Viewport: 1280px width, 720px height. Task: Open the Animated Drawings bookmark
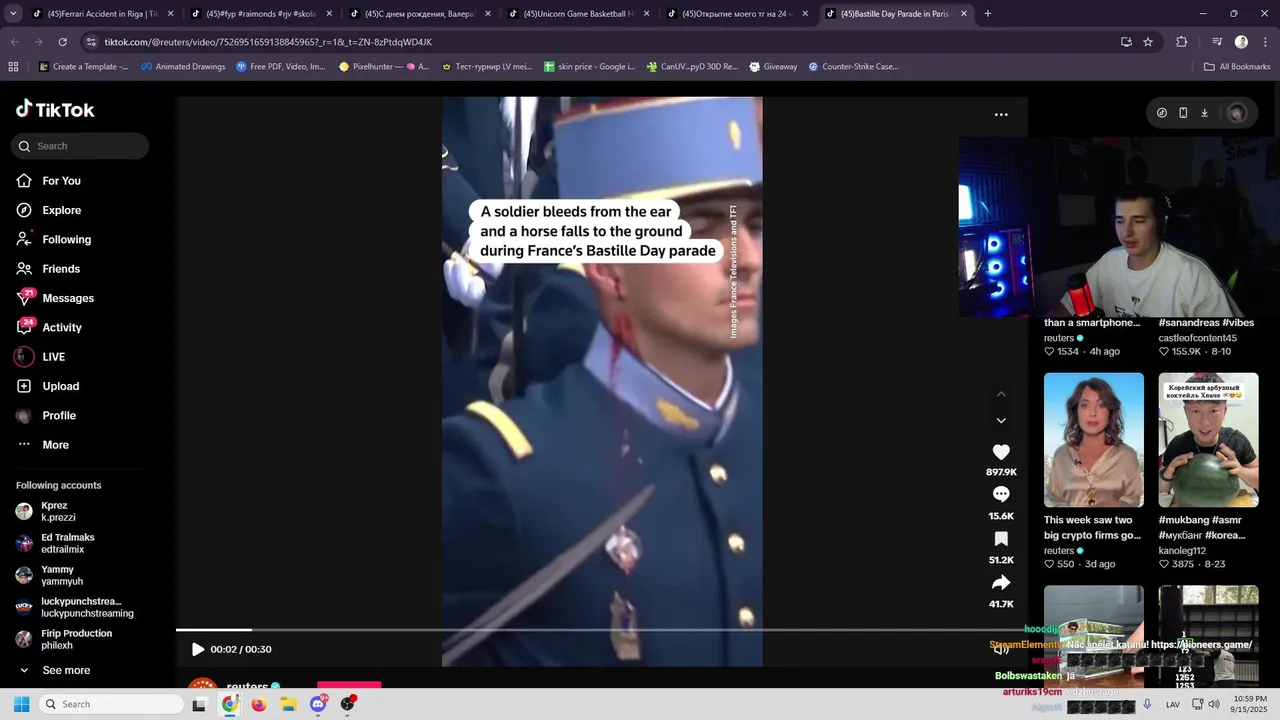click(x=183, y=67)
